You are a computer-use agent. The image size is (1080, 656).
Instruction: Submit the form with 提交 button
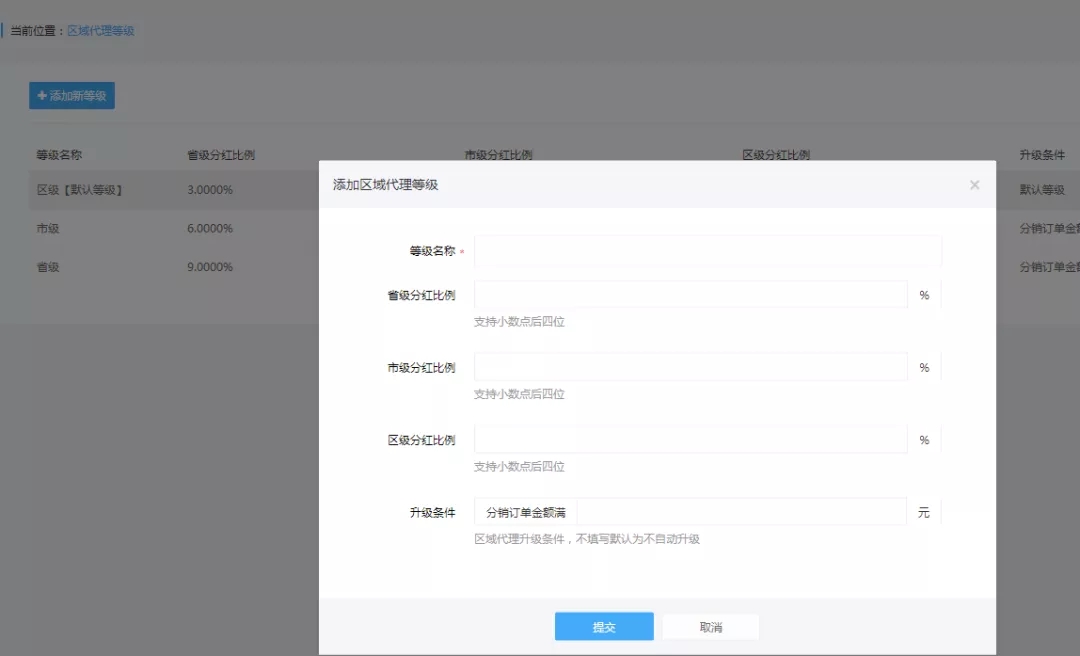tap(604, 626)
